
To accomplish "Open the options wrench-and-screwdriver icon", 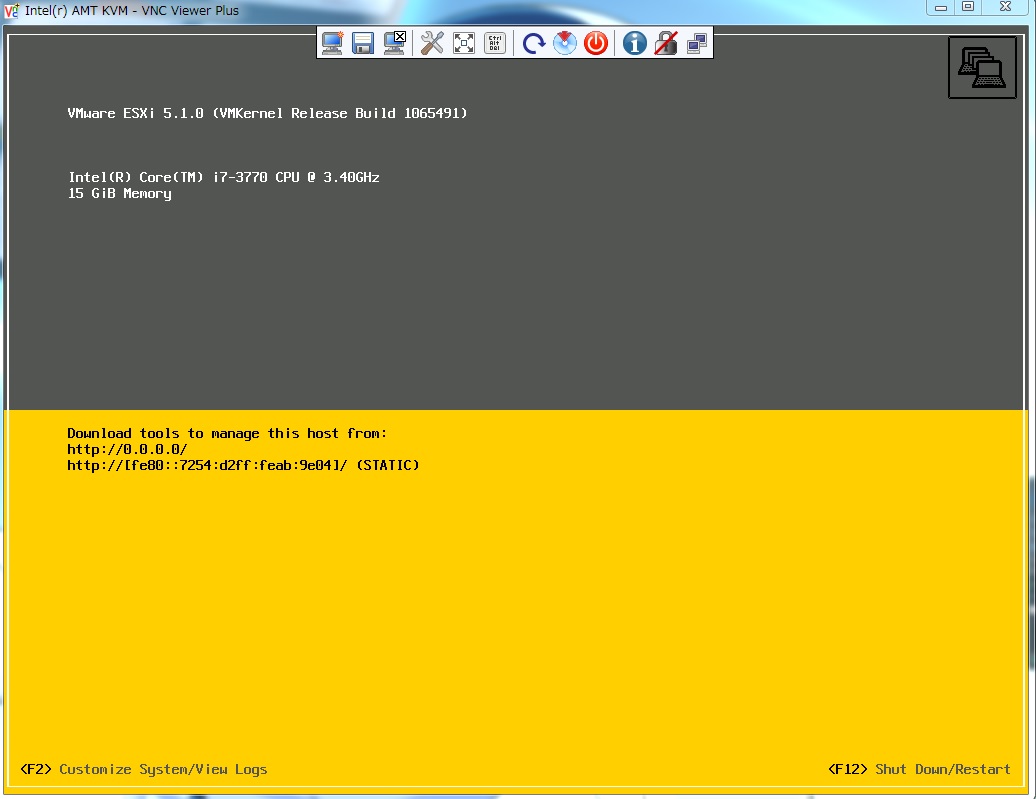I will pos(432,43).
